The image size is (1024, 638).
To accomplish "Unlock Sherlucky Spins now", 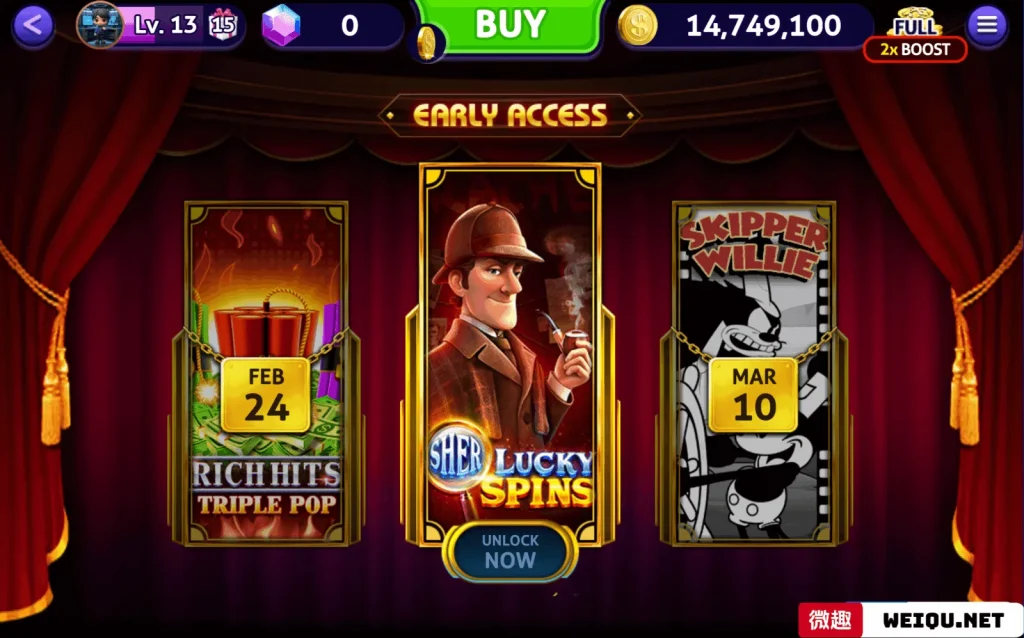I will [x=510, y=550].
